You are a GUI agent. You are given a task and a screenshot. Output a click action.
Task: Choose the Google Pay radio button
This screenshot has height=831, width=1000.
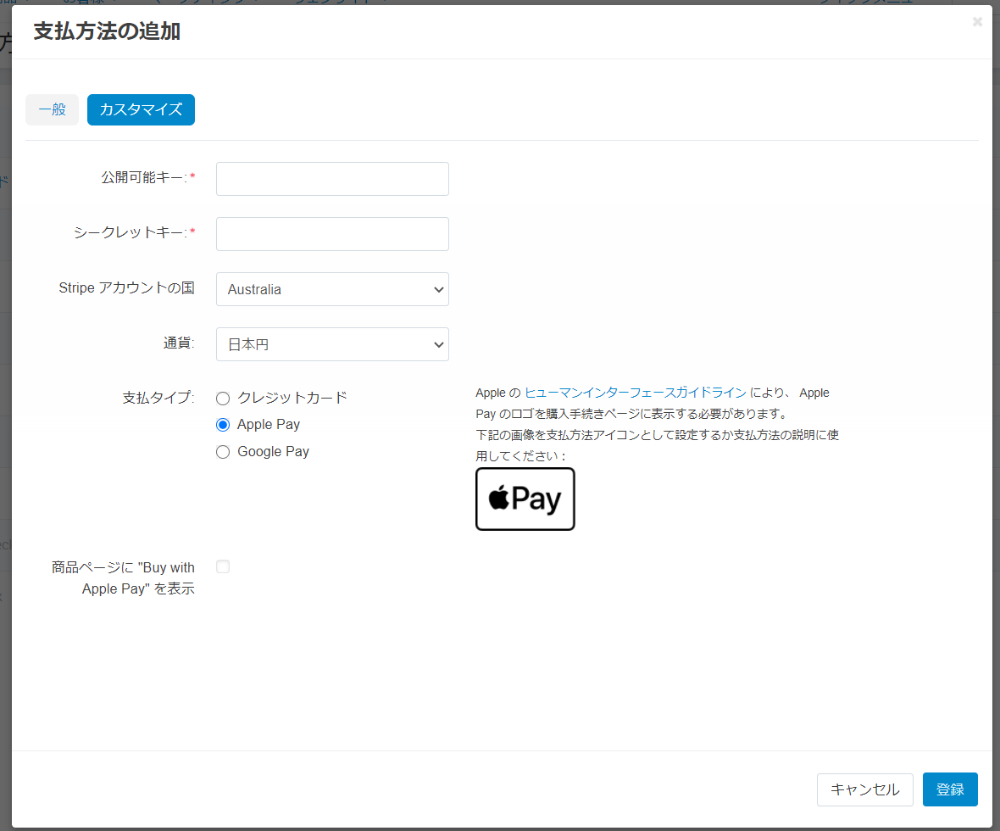pos(223,452)
